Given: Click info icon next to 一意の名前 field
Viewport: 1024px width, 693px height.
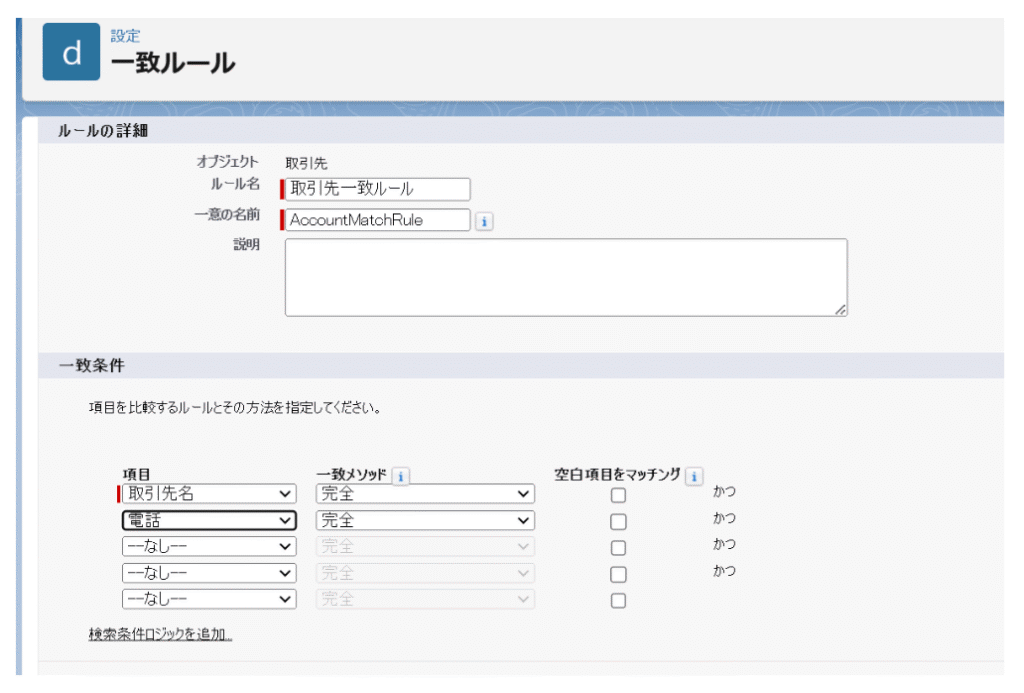Looking at the screenshot, I should [483, 221].
